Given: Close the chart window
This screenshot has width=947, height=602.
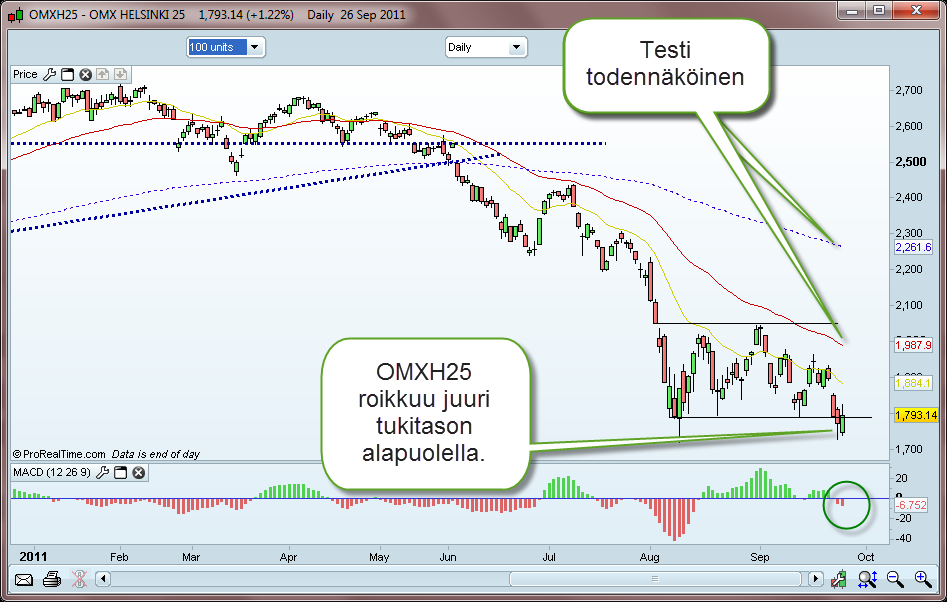Looking at the screenshot, I should point(916,10).
